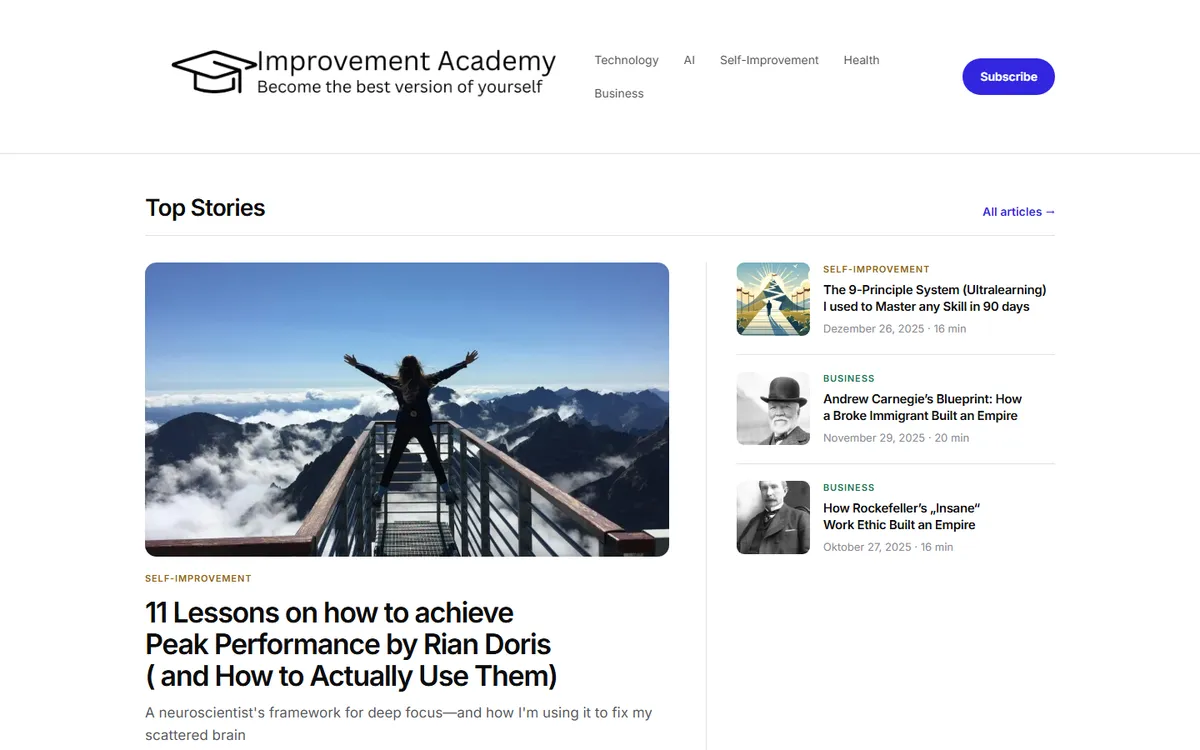Follow the All articles link
This screenshot has width=1200, height=750.
click(x=1019, y=212)
